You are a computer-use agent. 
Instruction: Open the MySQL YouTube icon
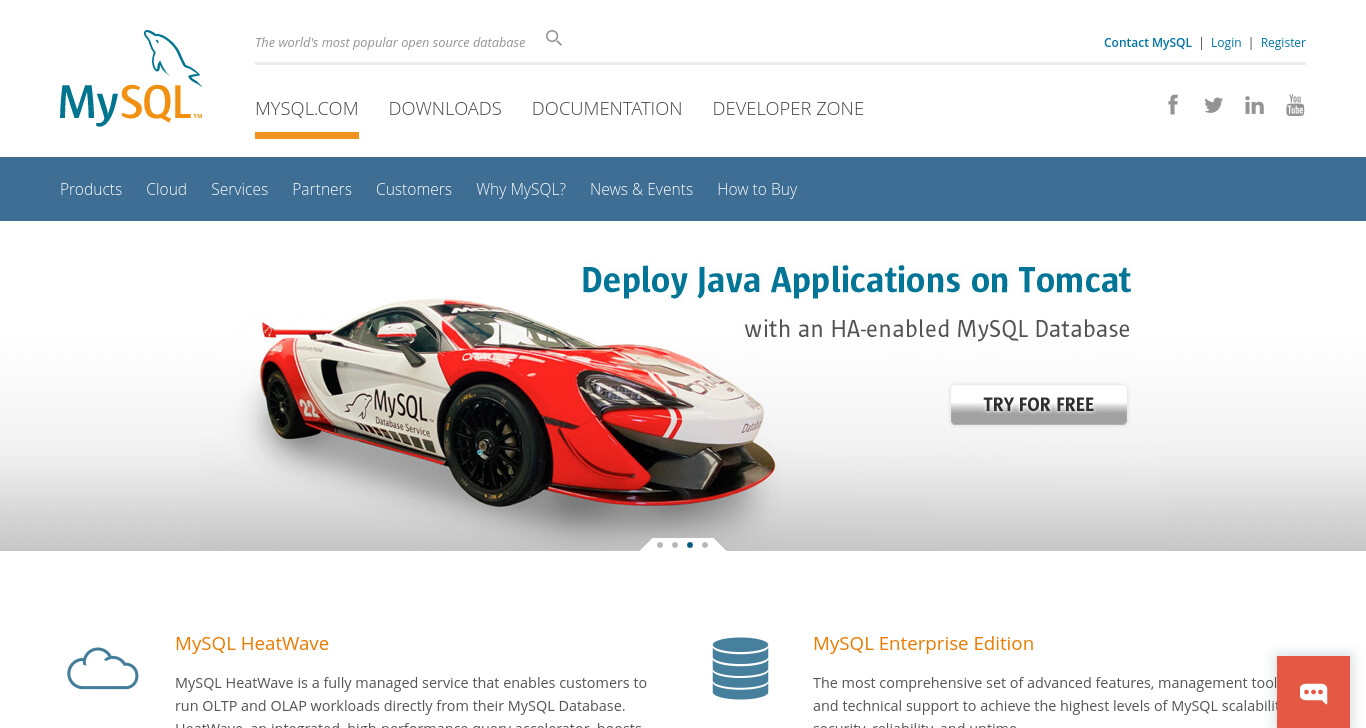1295,105
